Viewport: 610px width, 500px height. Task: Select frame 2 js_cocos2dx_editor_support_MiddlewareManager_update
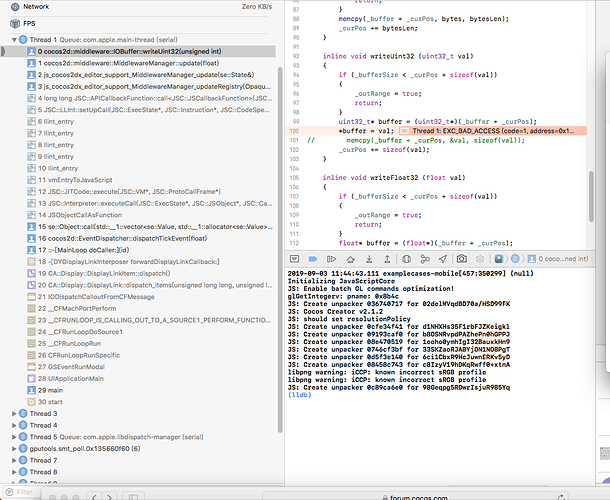138,75
